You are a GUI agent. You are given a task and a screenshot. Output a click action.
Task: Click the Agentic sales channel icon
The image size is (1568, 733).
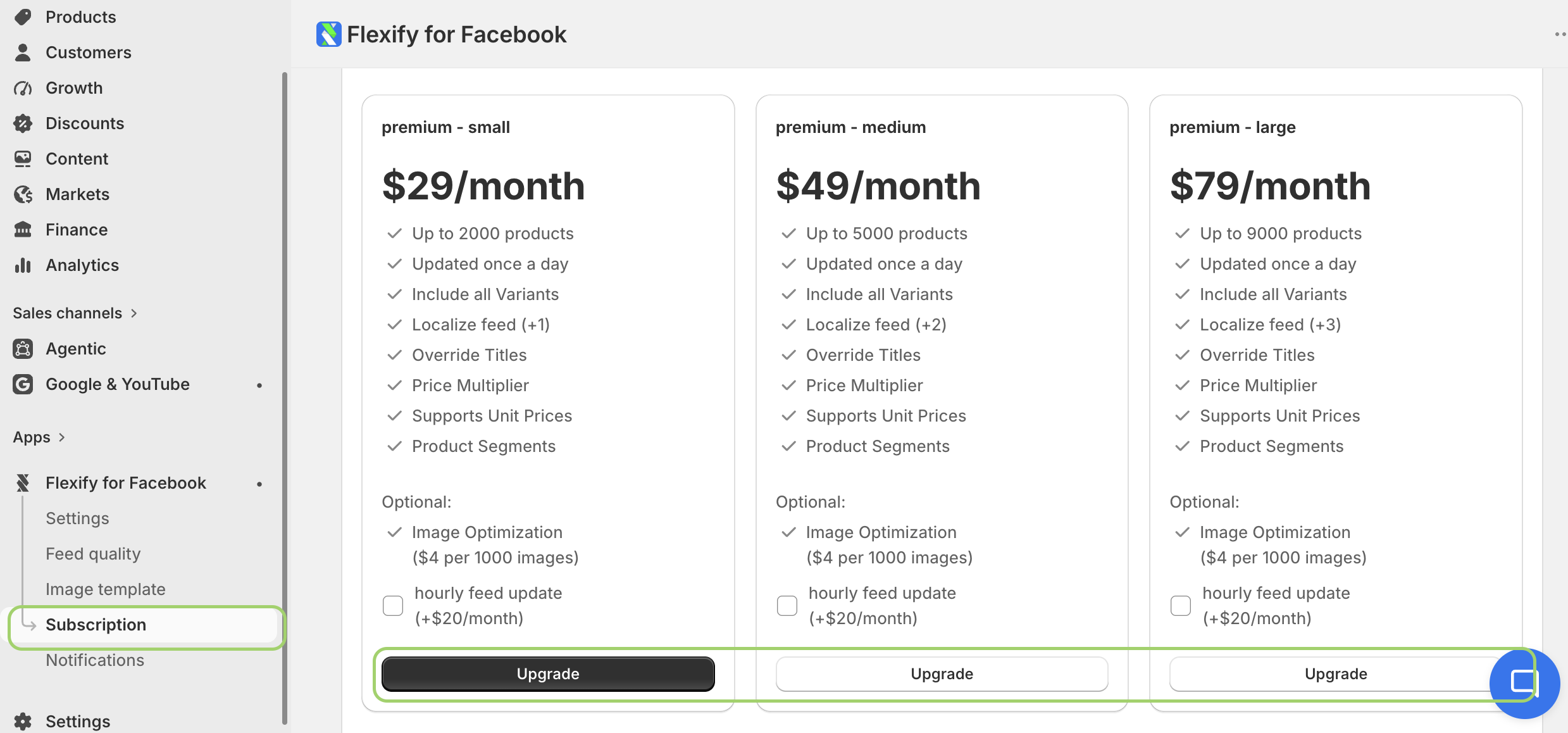click(x=23, y=349)
